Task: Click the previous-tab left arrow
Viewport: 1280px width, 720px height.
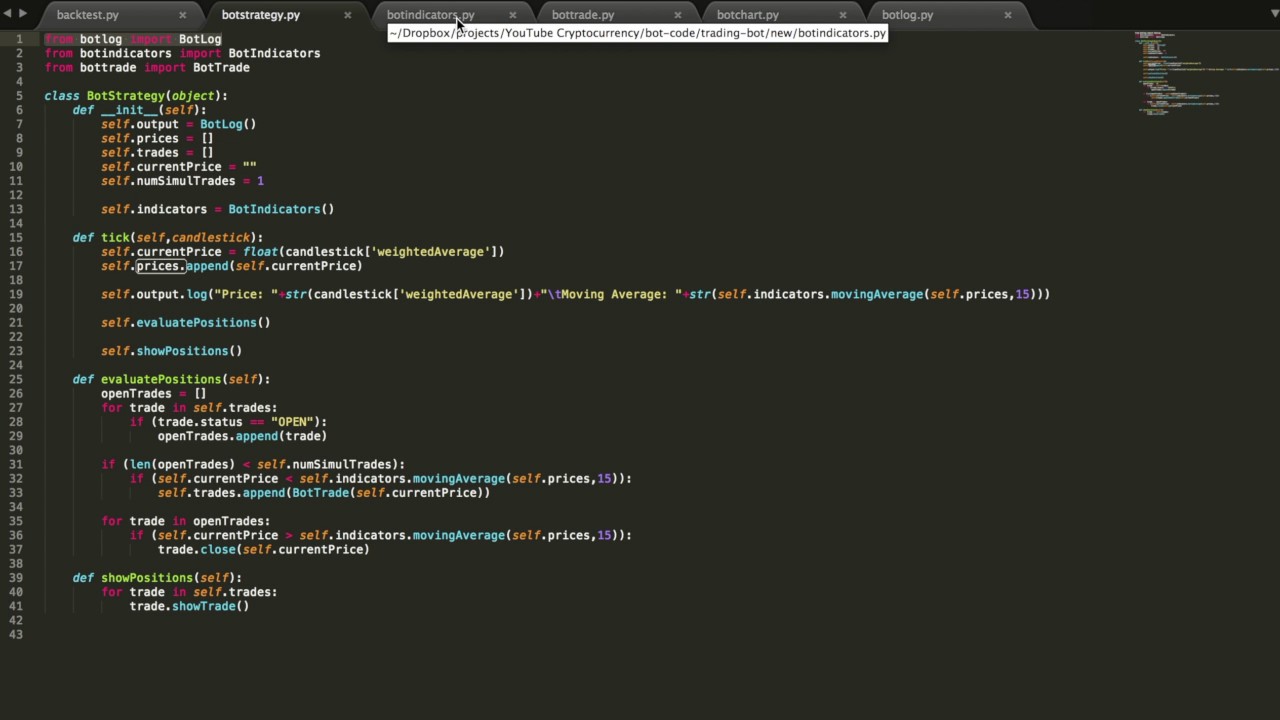Action: pyautogui.click(x=9, y=14)
